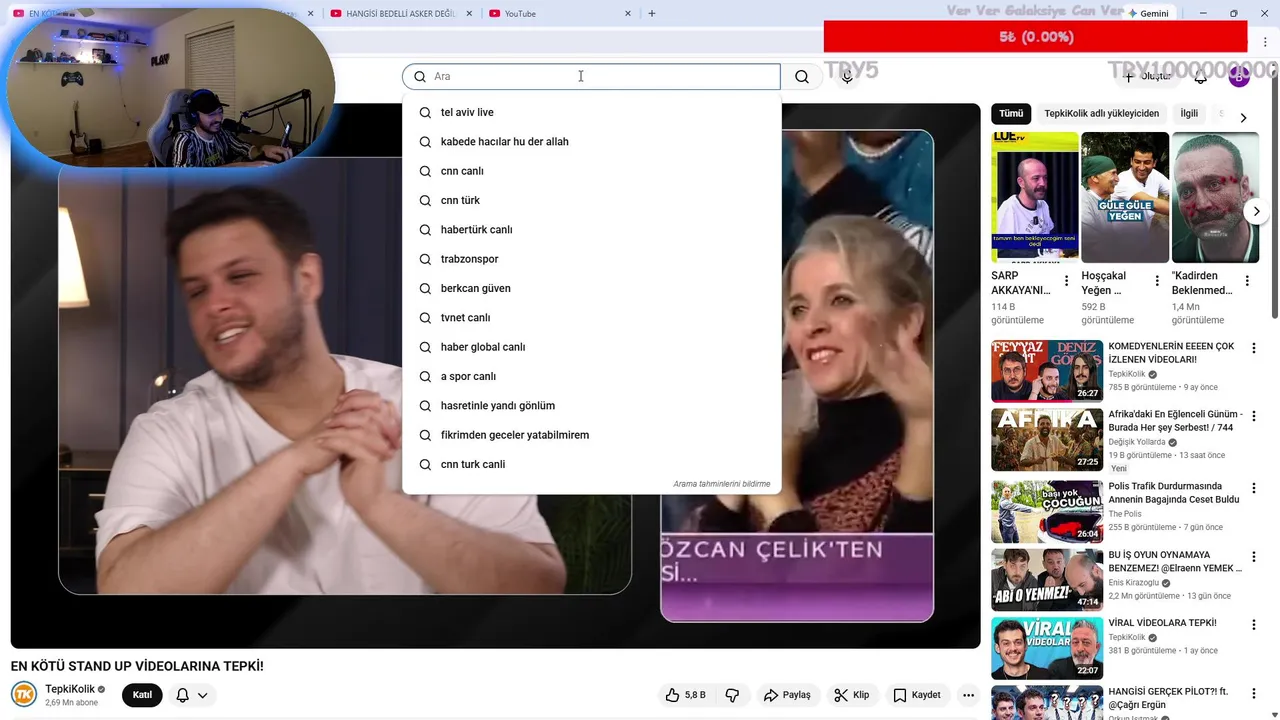The width and height of the screenshot is (1280, 720).
Task: Click the Katıl join button
Action: point(142,695)
